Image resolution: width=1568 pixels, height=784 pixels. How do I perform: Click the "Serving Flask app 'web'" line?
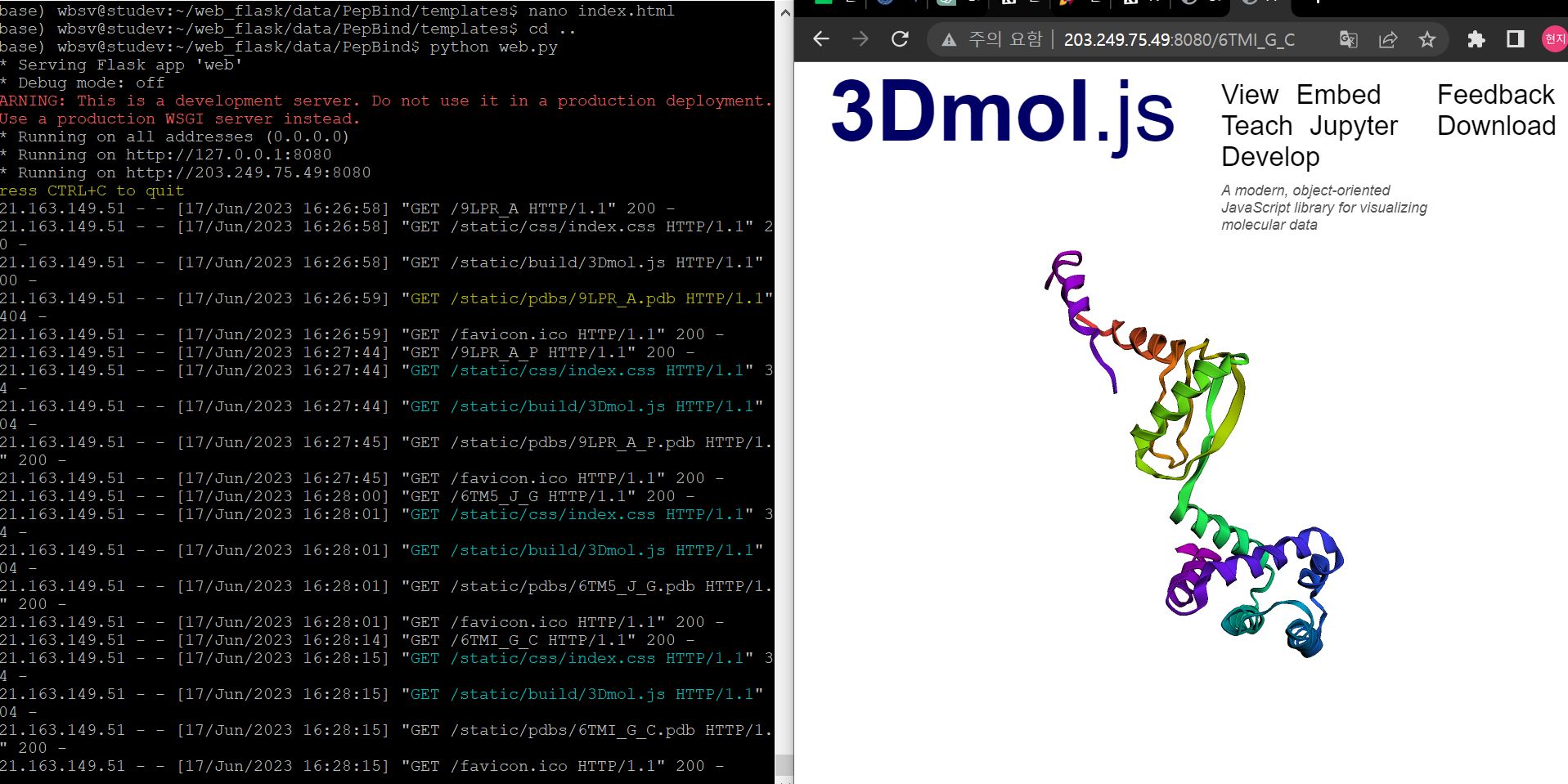pyautogui.click(x=121, y=65)
